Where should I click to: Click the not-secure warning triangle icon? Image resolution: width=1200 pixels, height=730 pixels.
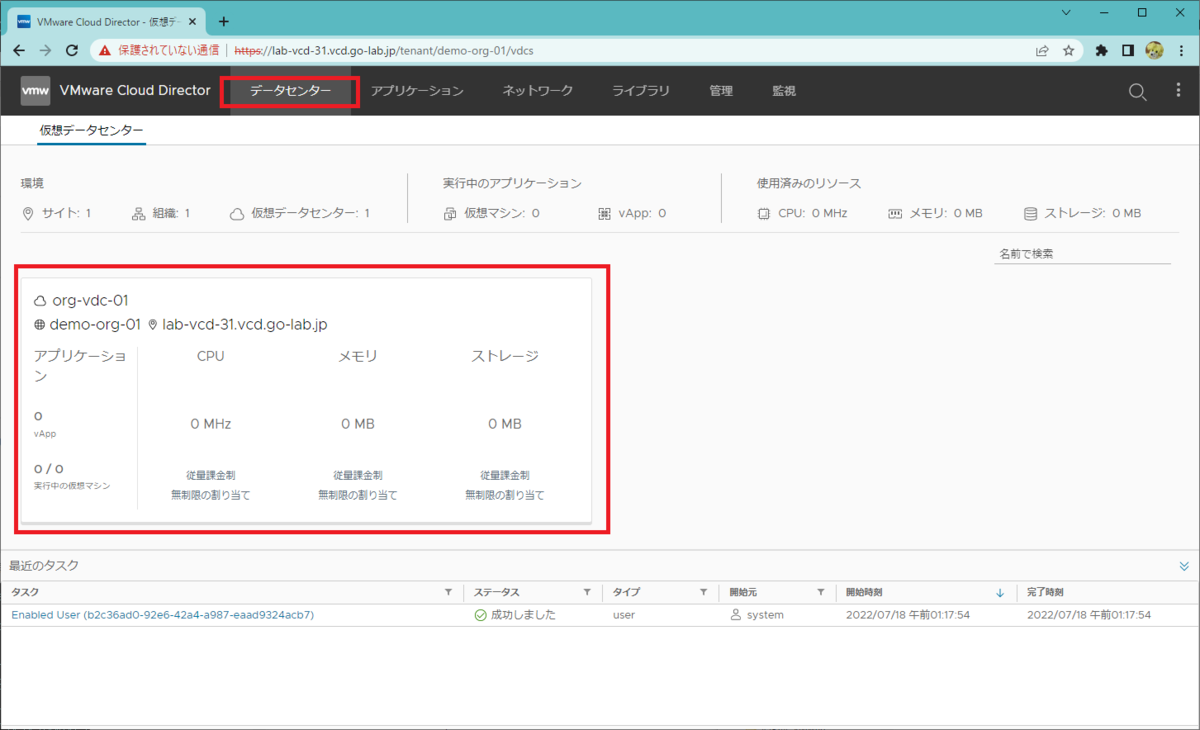coord(105,50)
